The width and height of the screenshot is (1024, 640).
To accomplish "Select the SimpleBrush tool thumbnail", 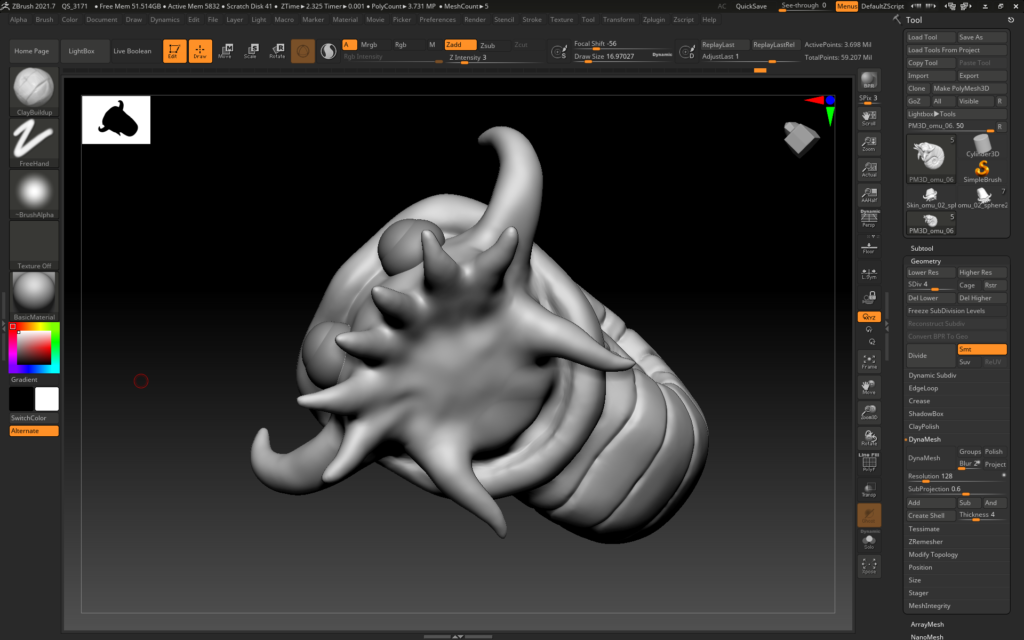I will pyautogui.click(x=982, y=170).
